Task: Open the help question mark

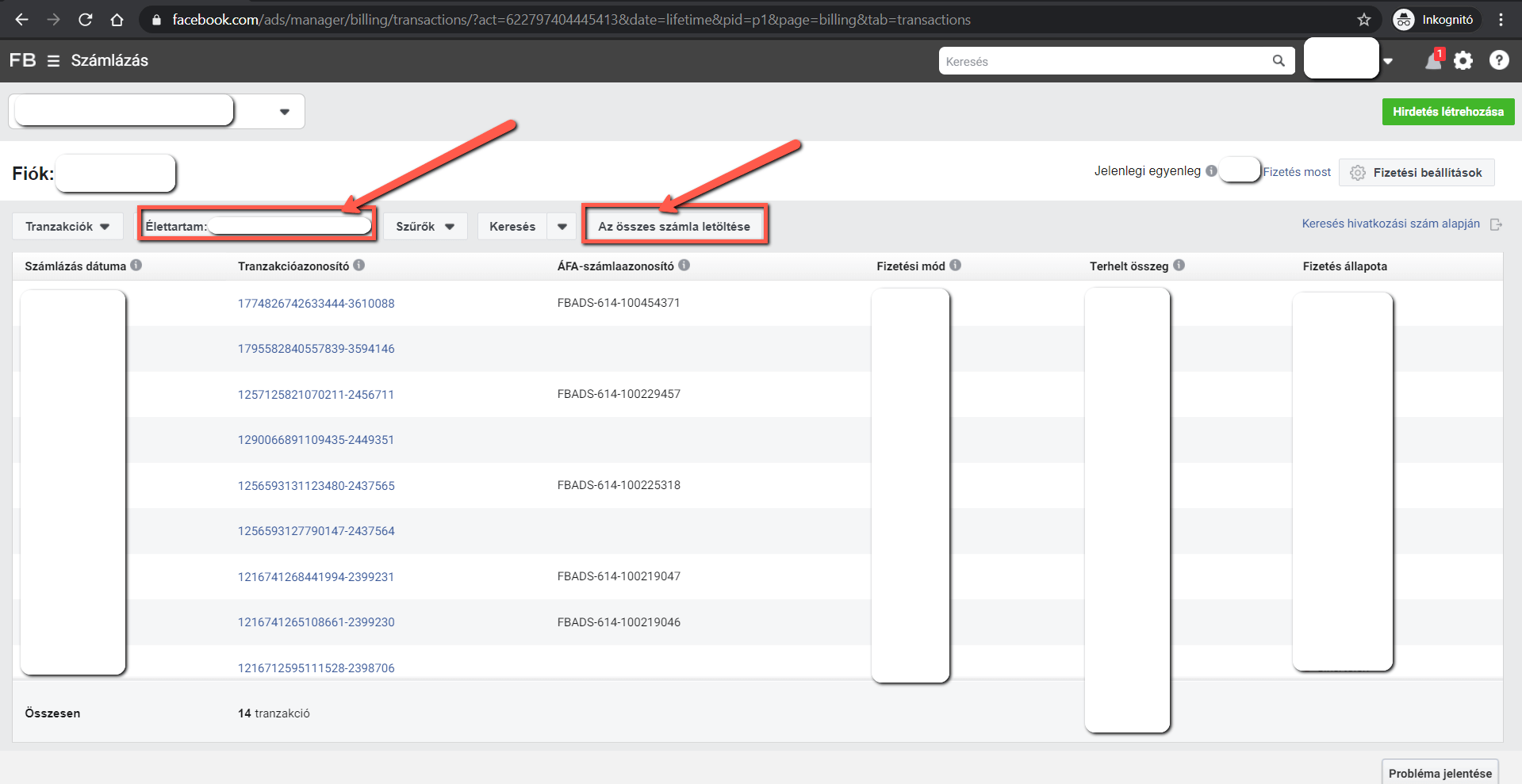Action: click(x=1499, y=60)
